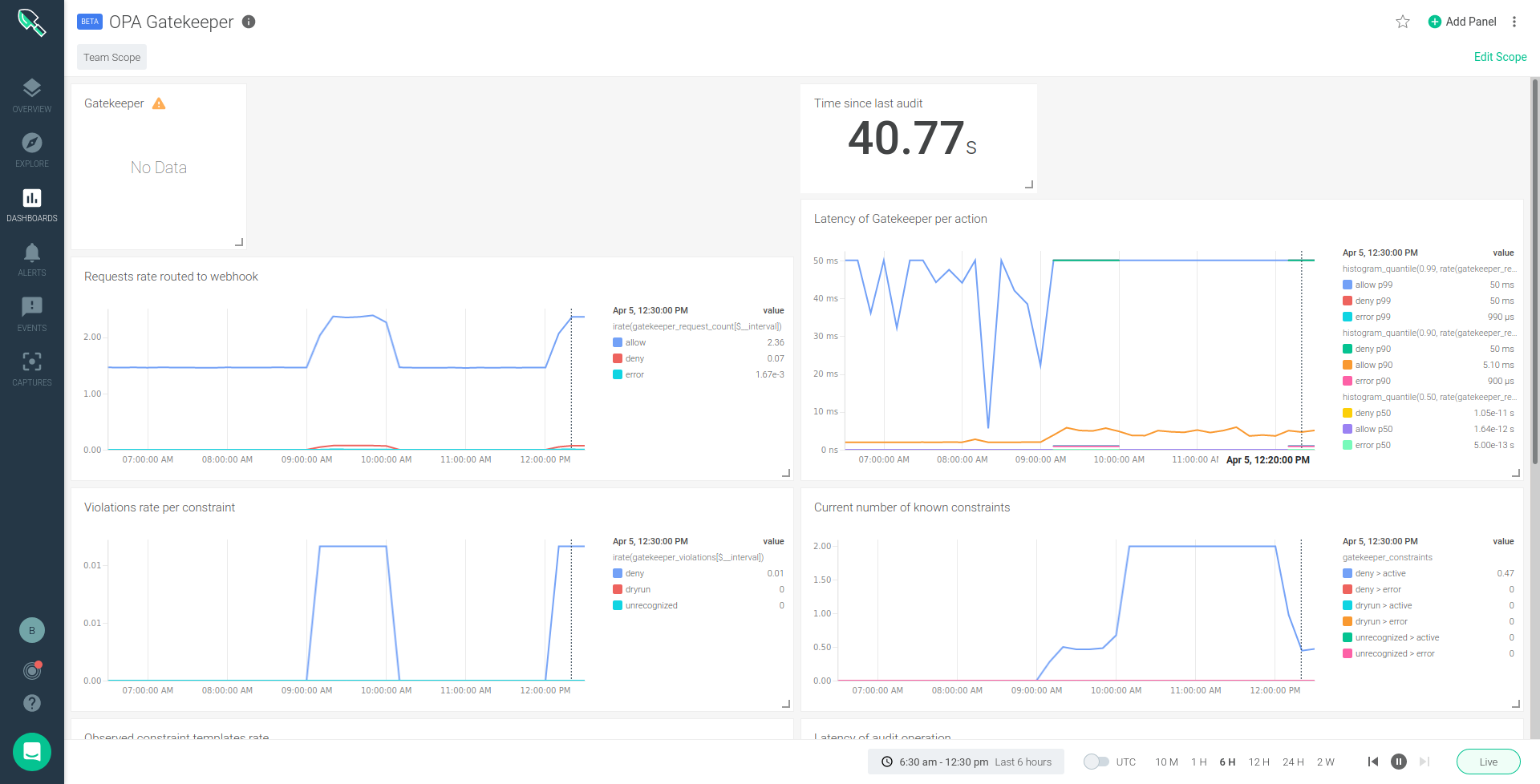Select the 6 H time preset
Viewport: 1540px width, 784px height.
tap(1227, 762)
